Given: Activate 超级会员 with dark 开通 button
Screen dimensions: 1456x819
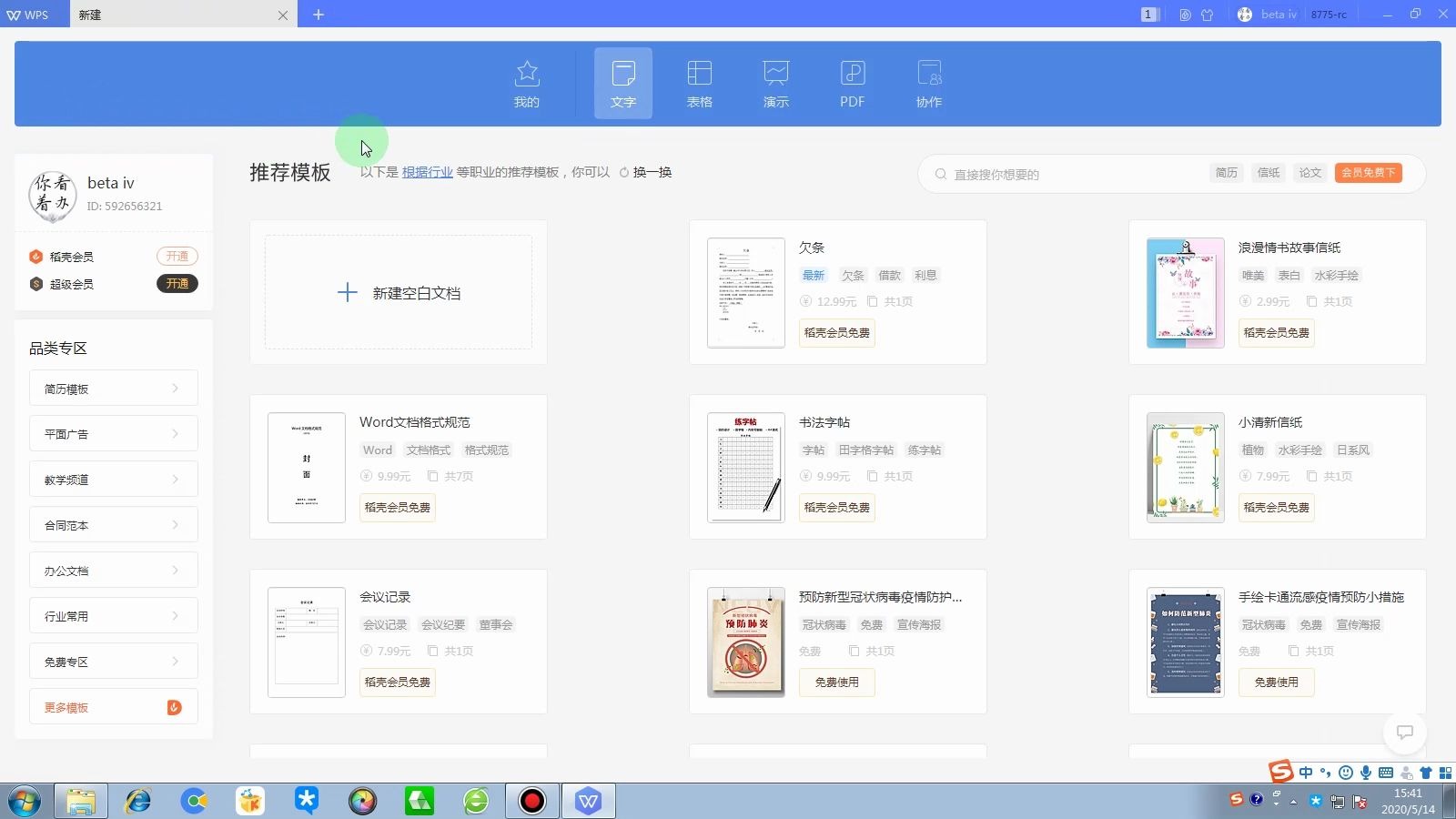Looking at the screenshot, I should 177,284.
